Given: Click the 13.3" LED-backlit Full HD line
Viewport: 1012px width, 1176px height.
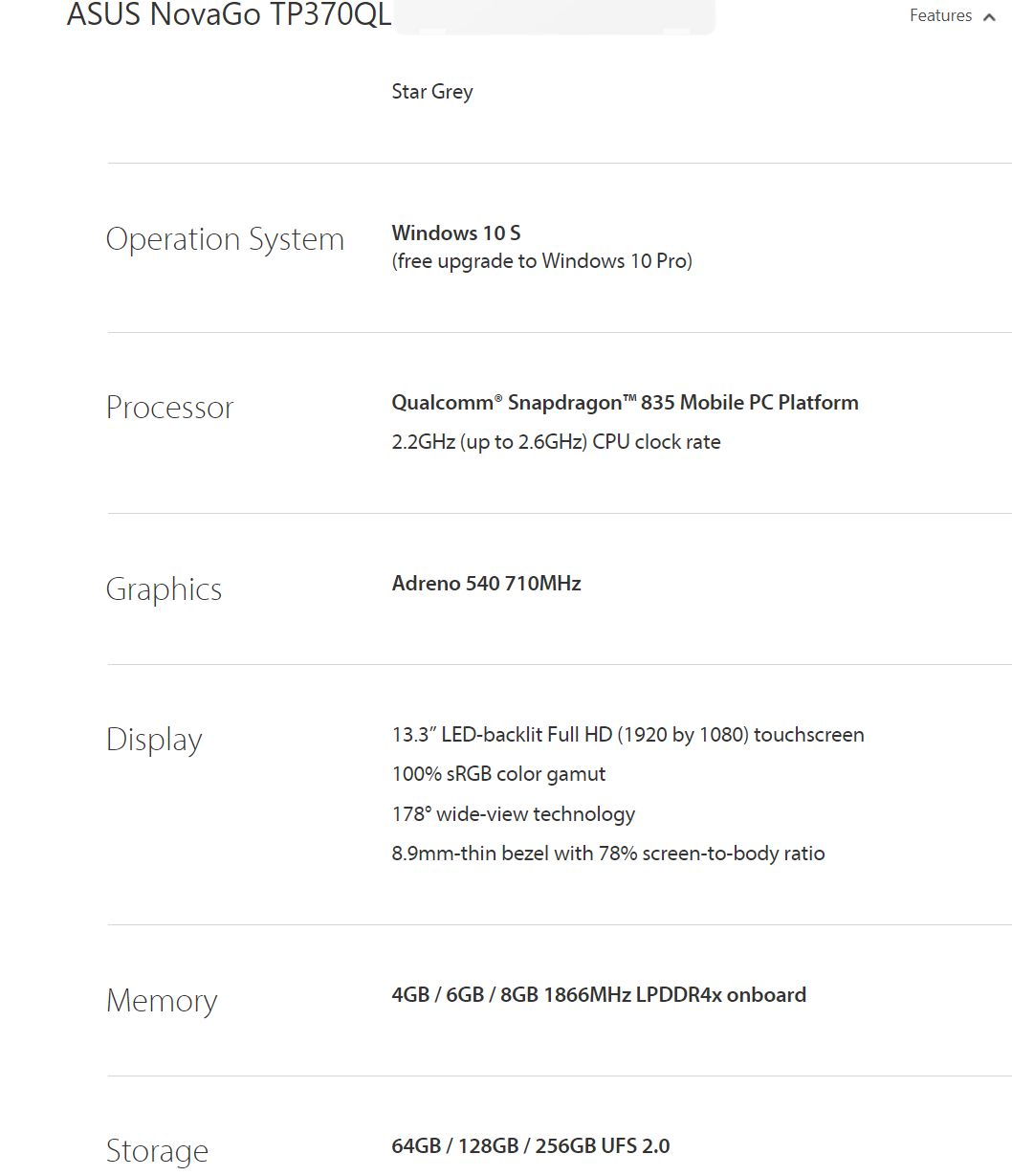Looking at the screenshot, I should click(627, 735).
